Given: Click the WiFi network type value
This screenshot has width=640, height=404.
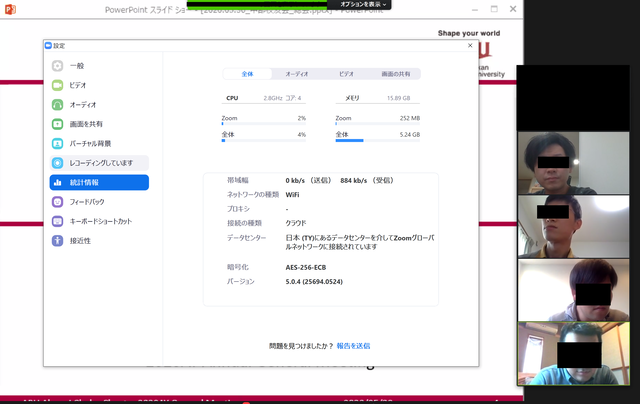Looking at the screenshot, I should point(292,195).
